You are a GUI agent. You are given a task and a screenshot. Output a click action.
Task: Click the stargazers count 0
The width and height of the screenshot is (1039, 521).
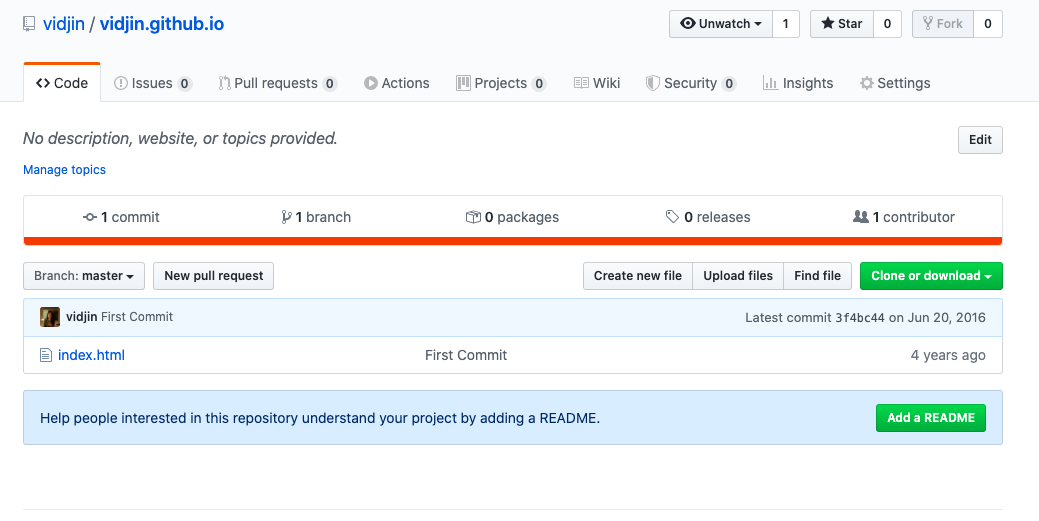coord(887,24)
